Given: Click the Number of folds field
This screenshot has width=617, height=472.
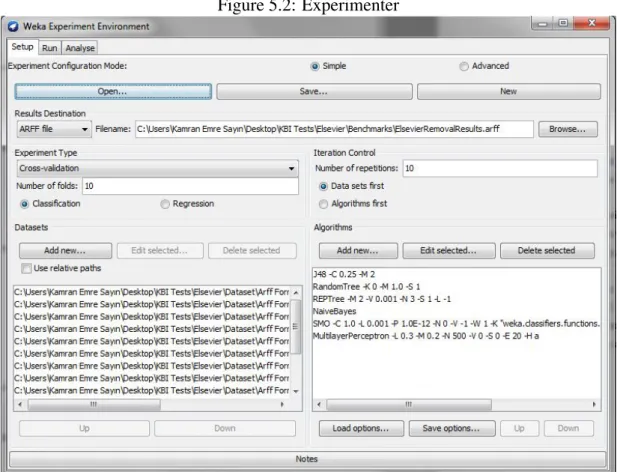Looking at the screenshot, I should [190, 186].
